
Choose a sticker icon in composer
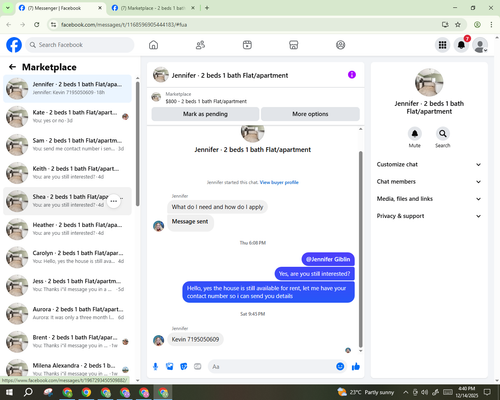tap(184, 367)
